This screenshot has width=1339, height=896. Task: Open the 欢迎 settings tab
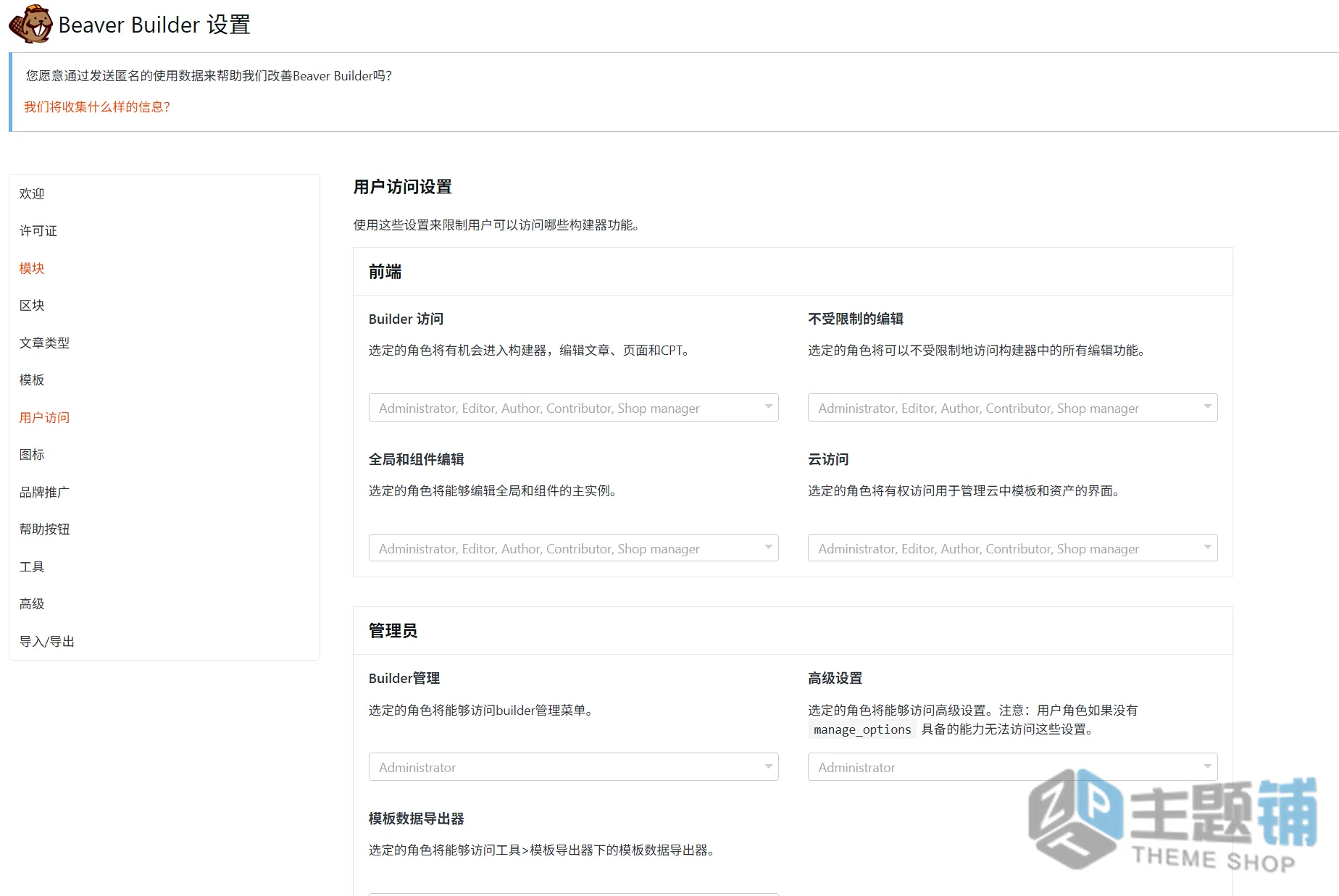(x=32, y=193)
